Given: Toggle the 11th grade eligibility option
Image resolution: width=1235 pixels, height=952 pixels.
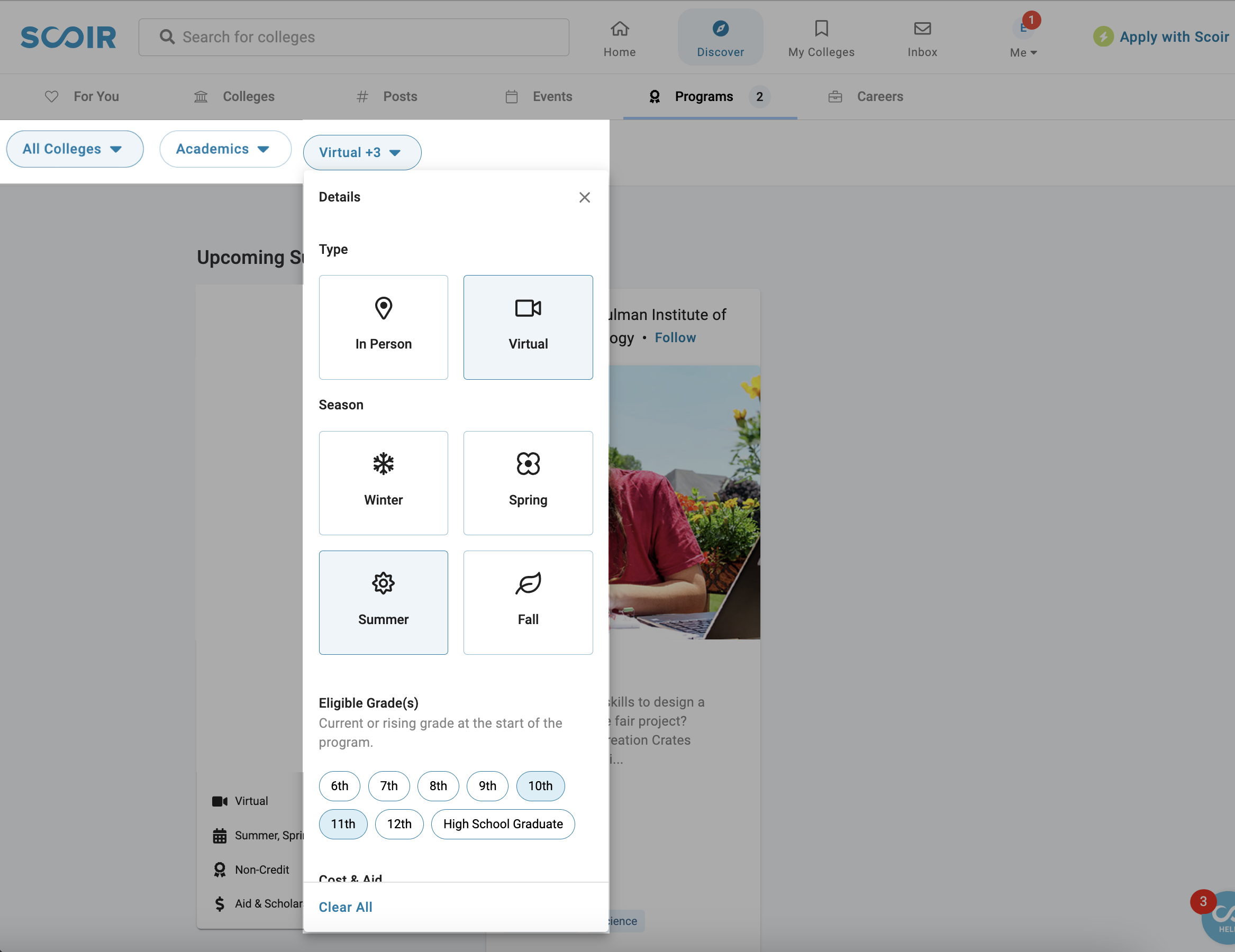Looking at the screenshot, I should [343, 823].
